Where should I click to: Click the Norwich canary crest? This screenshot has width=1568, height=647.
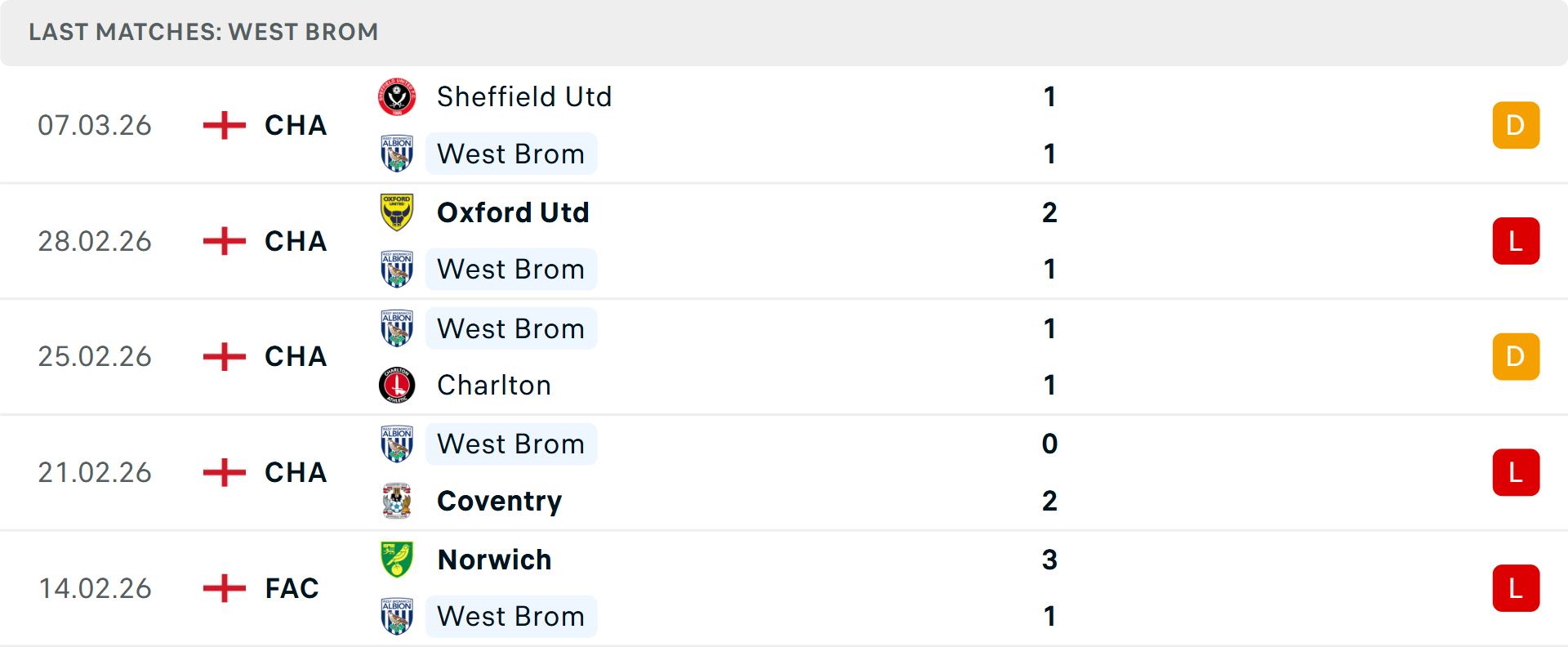click(x=398, y=560)
